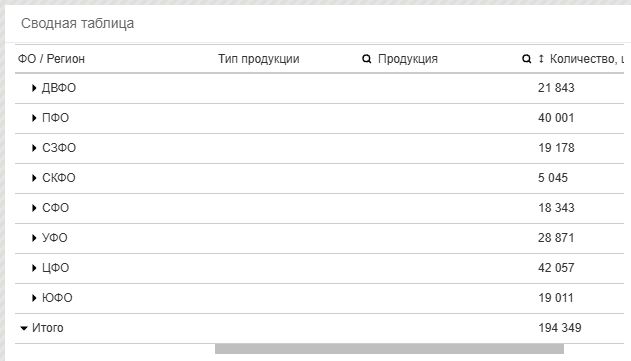The height and width of the screenshot is (361, 631).
Task: Expand the СФО row
Action: [x=34, y=208]
